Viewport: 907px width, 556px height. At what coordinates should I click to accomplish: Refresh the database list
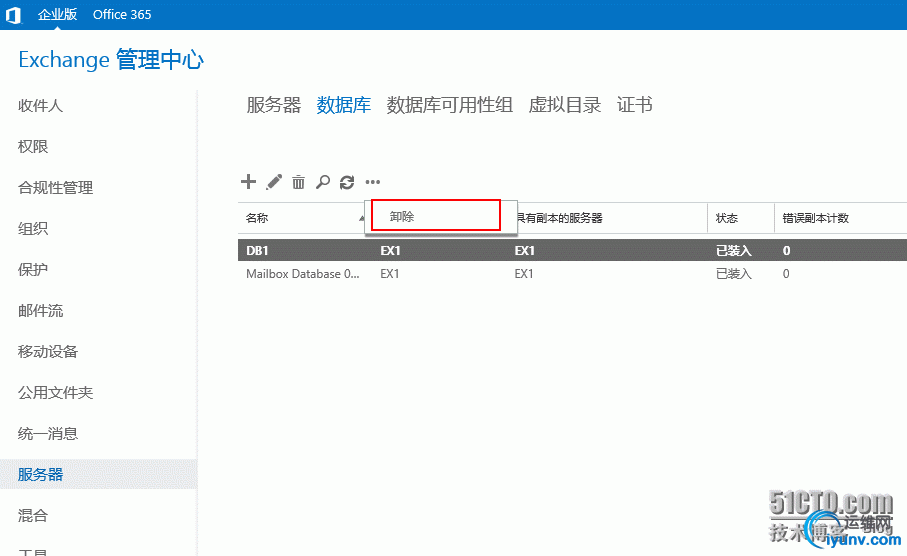347,182
